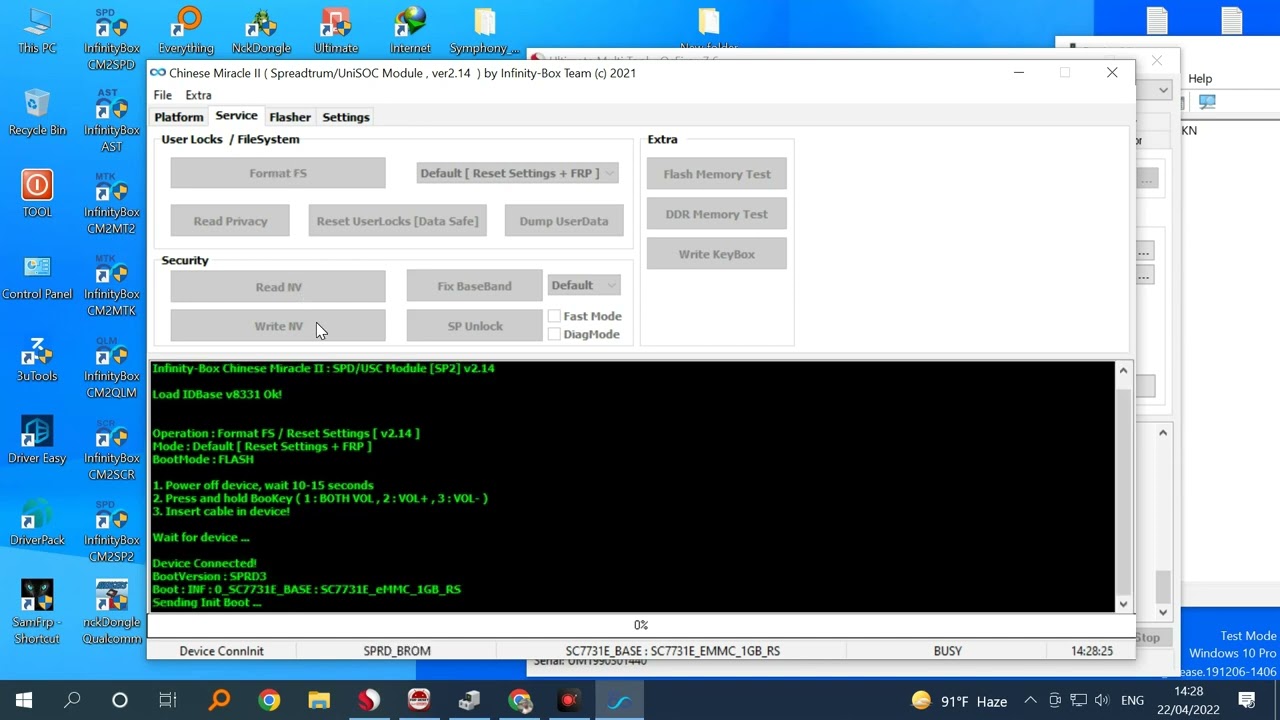Open the SamFrp Shortcut desktop icon
Viewport: 1280px width, 720px height.
37,612
